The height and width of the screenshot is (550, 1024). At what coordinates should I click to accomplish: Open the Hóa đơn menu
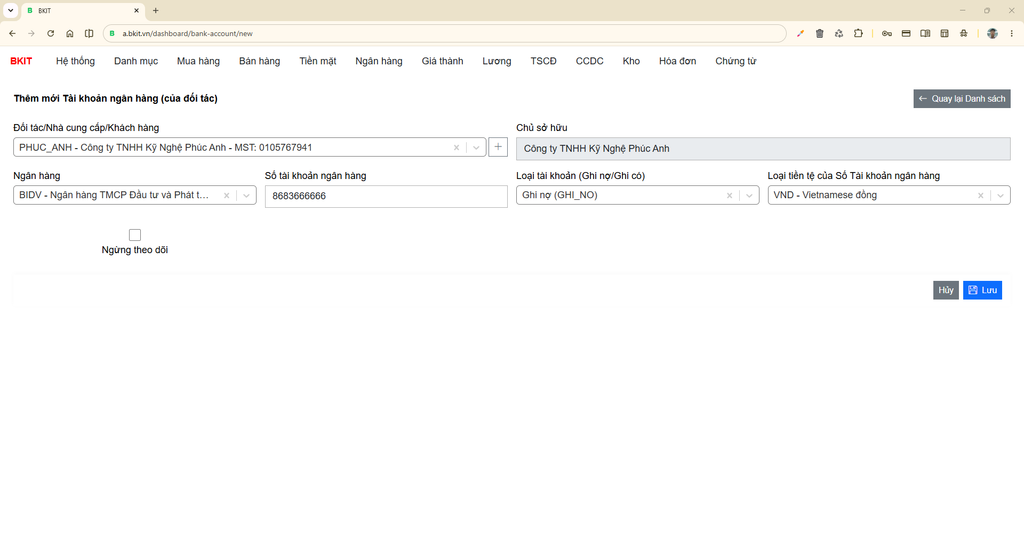(677, 61)
